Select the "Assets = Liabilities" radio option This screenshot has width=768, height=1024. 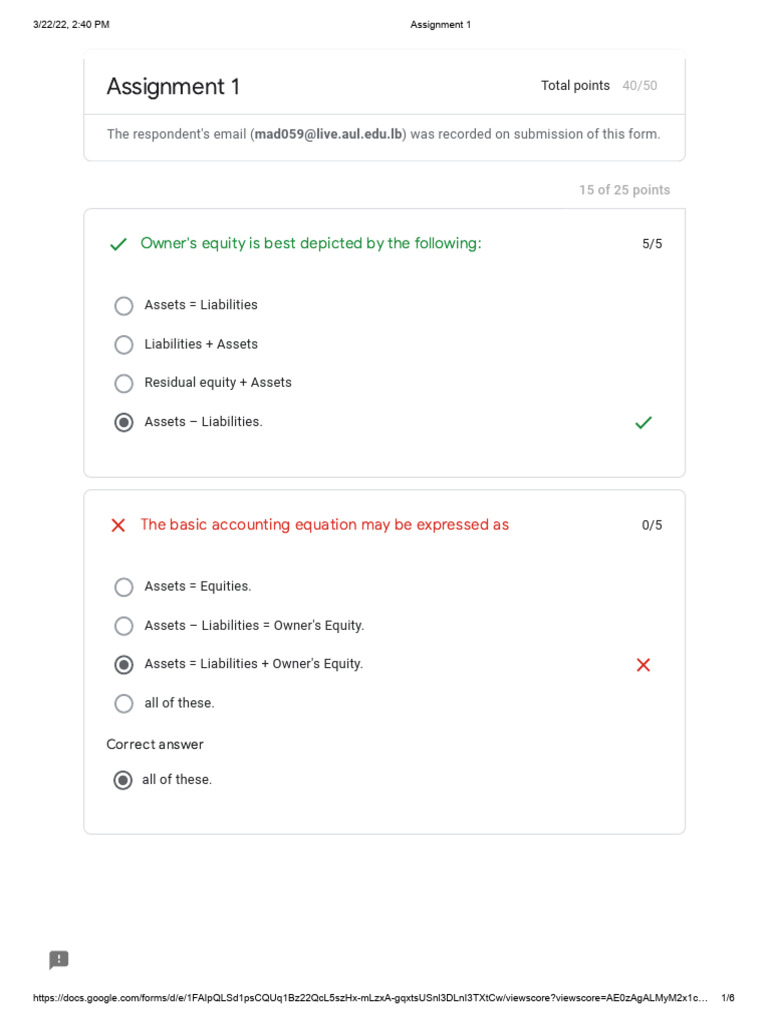pos(124,306)
